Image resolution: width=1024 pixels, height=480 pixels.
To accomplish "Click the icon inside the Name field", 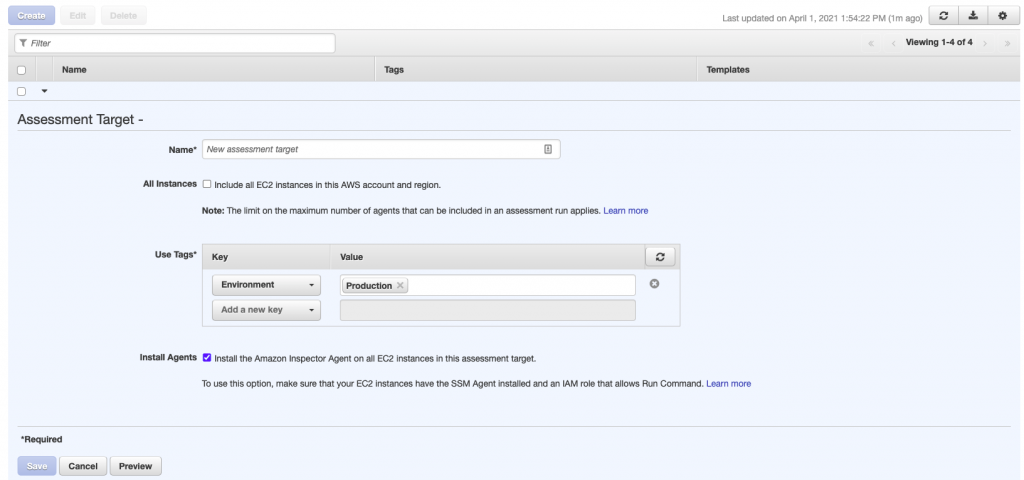I will pos(547,149).
